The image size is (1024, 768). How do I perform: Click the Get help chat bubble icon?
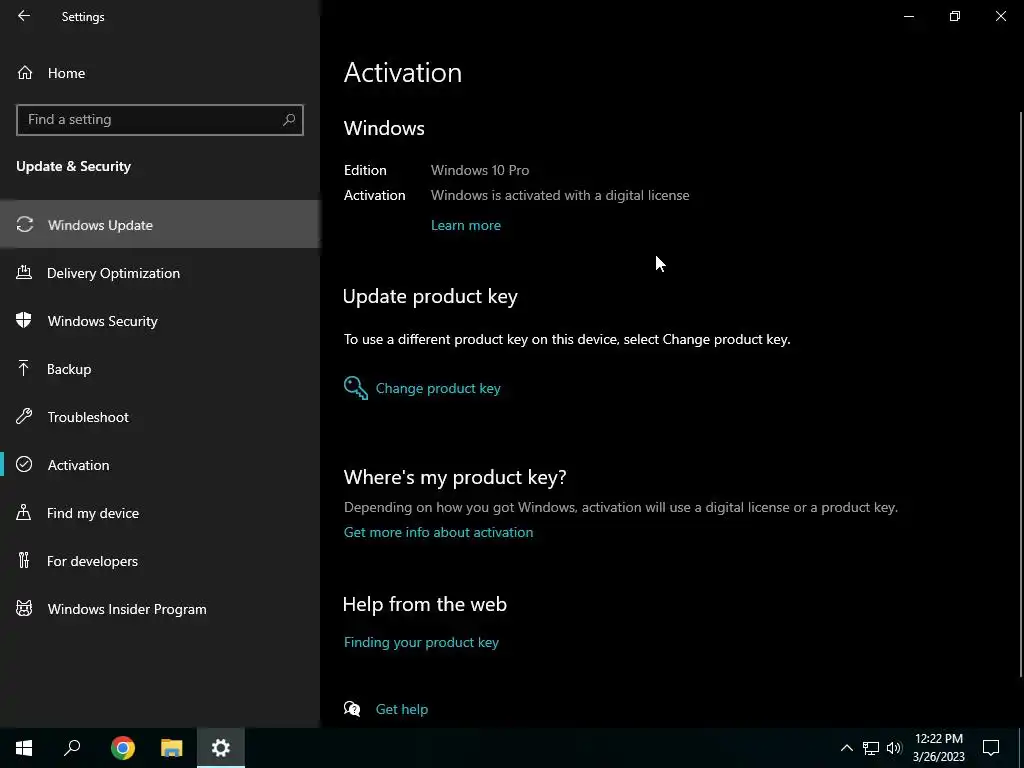352,709
